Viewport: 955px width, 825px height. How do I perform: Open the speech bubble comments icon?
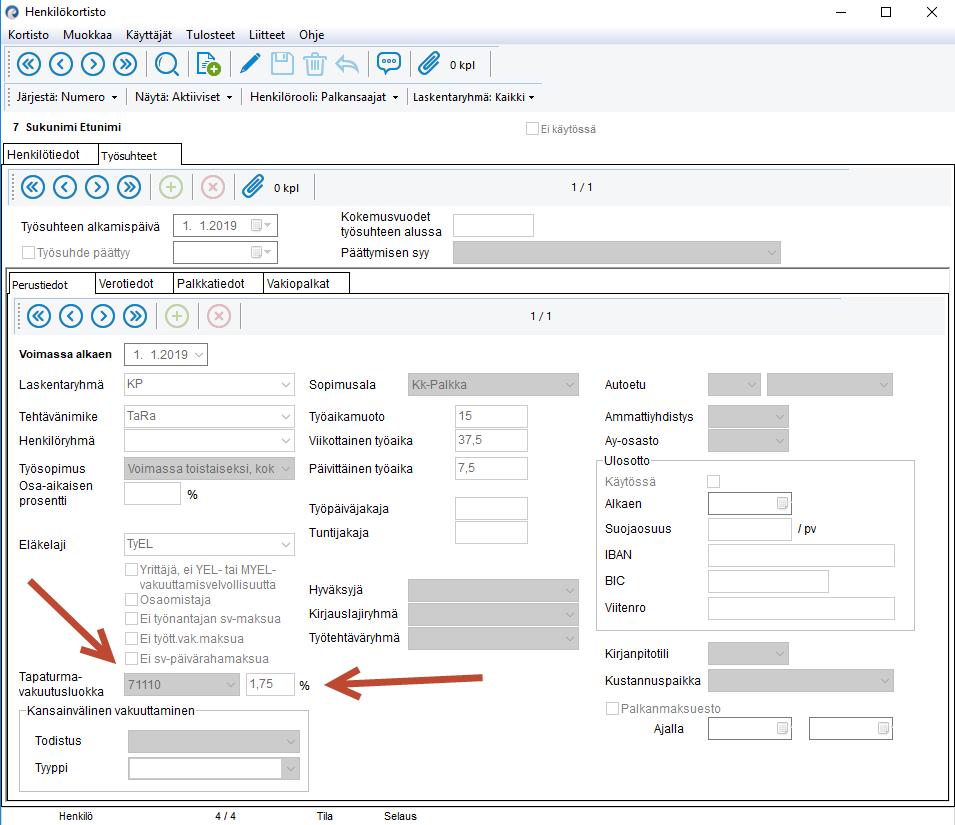pyautogui.click(x=388, y=64)
